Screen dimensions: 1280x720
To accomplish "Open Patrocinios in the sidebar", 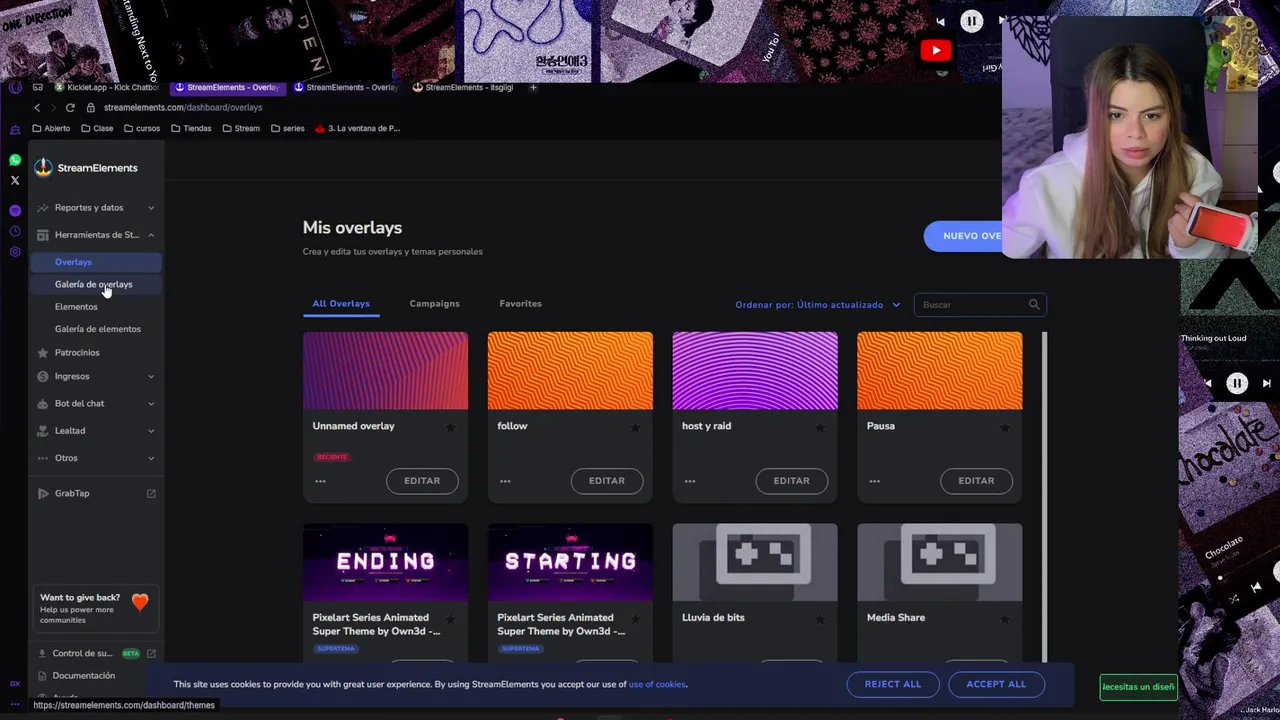I will [x=77, y=353].
